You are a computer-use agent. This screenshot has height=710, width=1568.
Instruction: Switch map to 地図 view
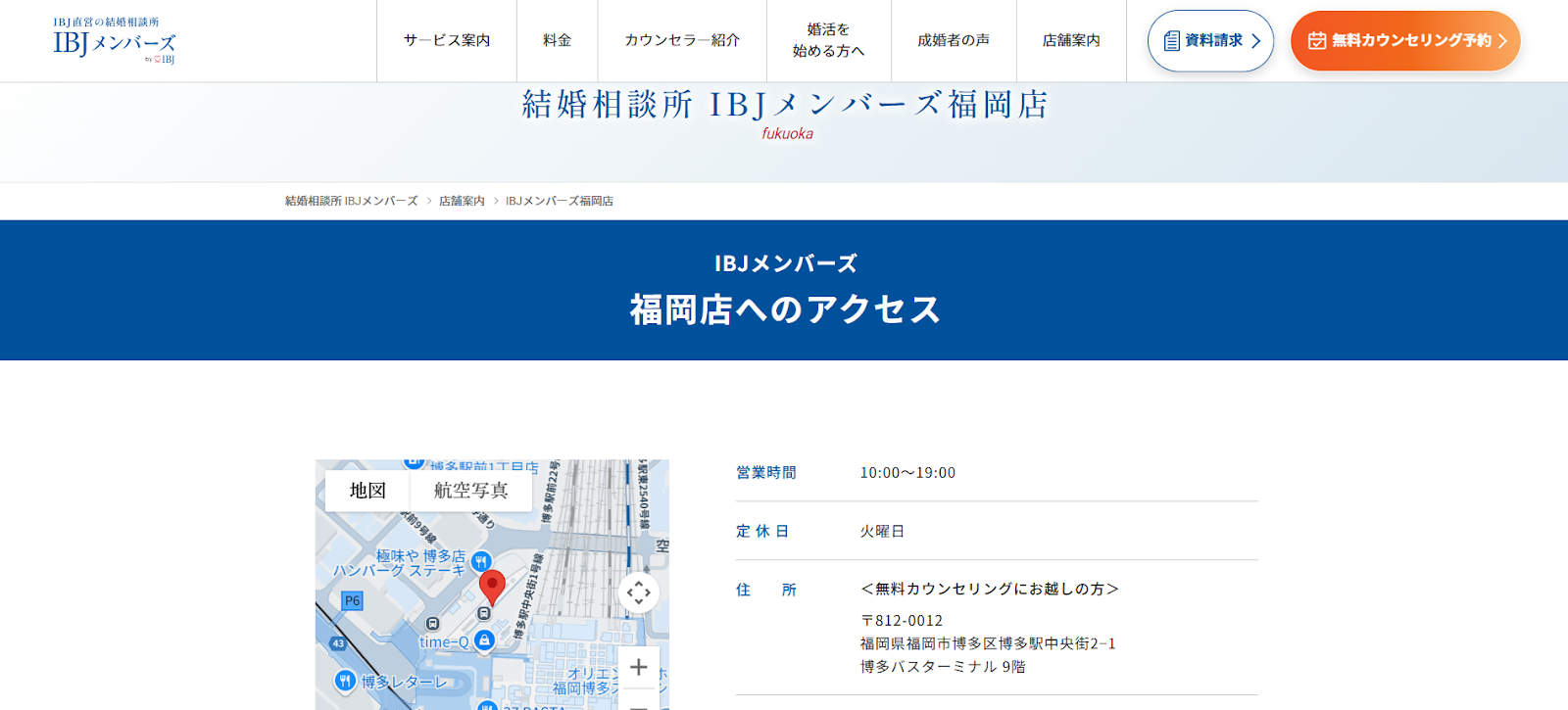pos(367,491)
